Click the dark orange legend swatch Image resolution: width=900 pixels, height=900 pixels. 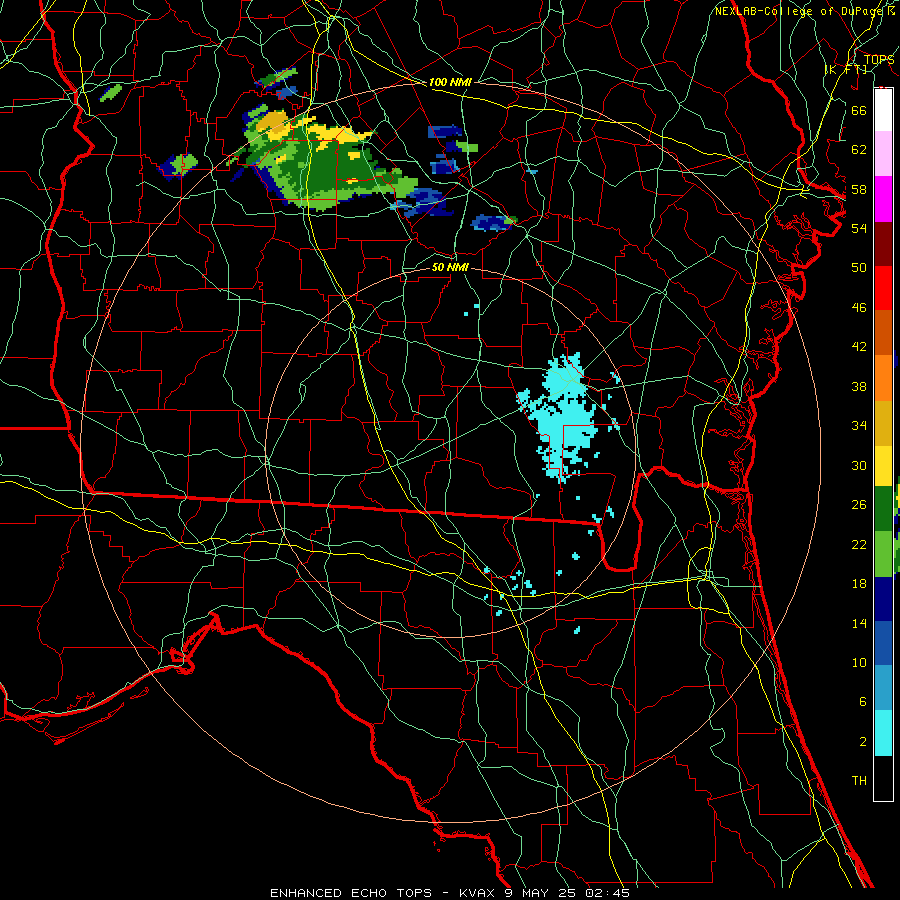coord(883,333)
